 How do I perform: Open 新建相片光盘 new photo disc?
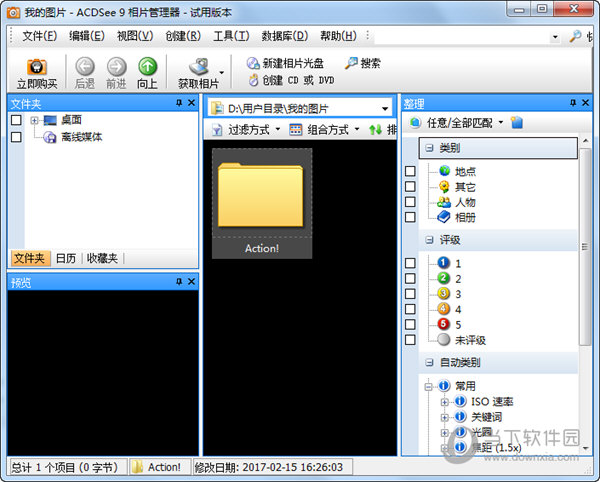(x=285, y=63)
